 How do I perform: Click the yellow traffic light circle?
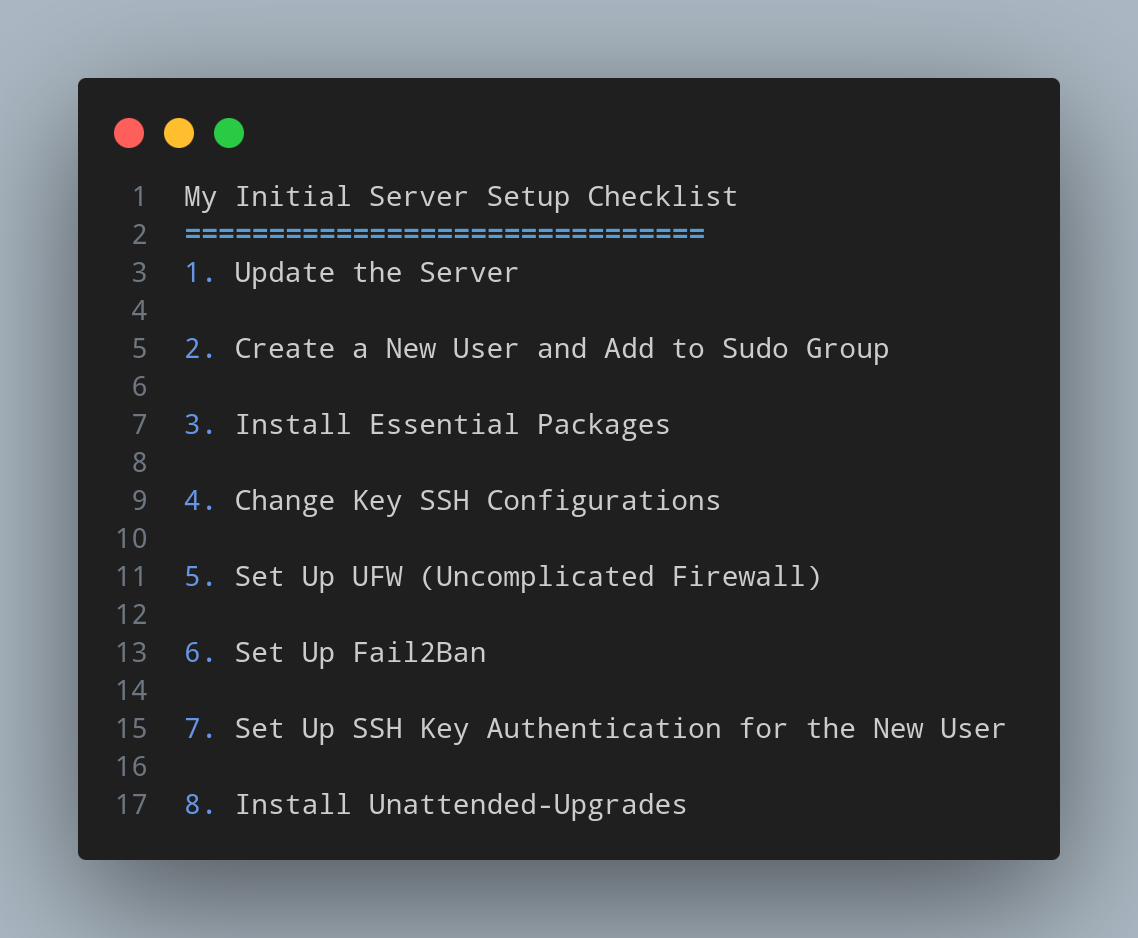(179, 132)
